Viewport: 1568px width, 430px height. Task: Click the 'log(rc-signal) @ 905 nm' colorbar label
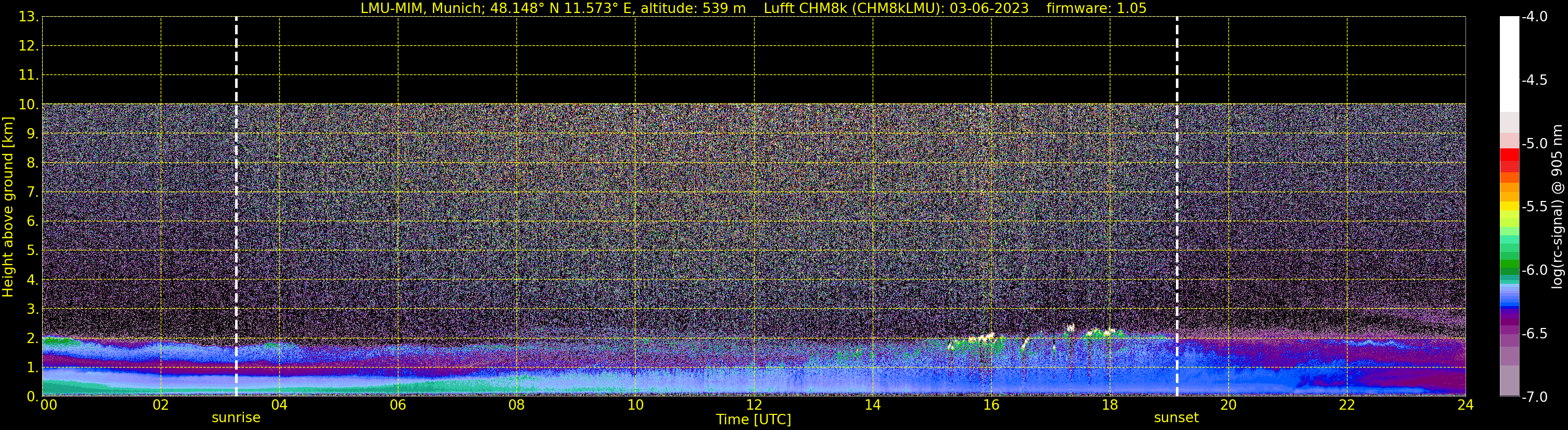click(1557, 207)
